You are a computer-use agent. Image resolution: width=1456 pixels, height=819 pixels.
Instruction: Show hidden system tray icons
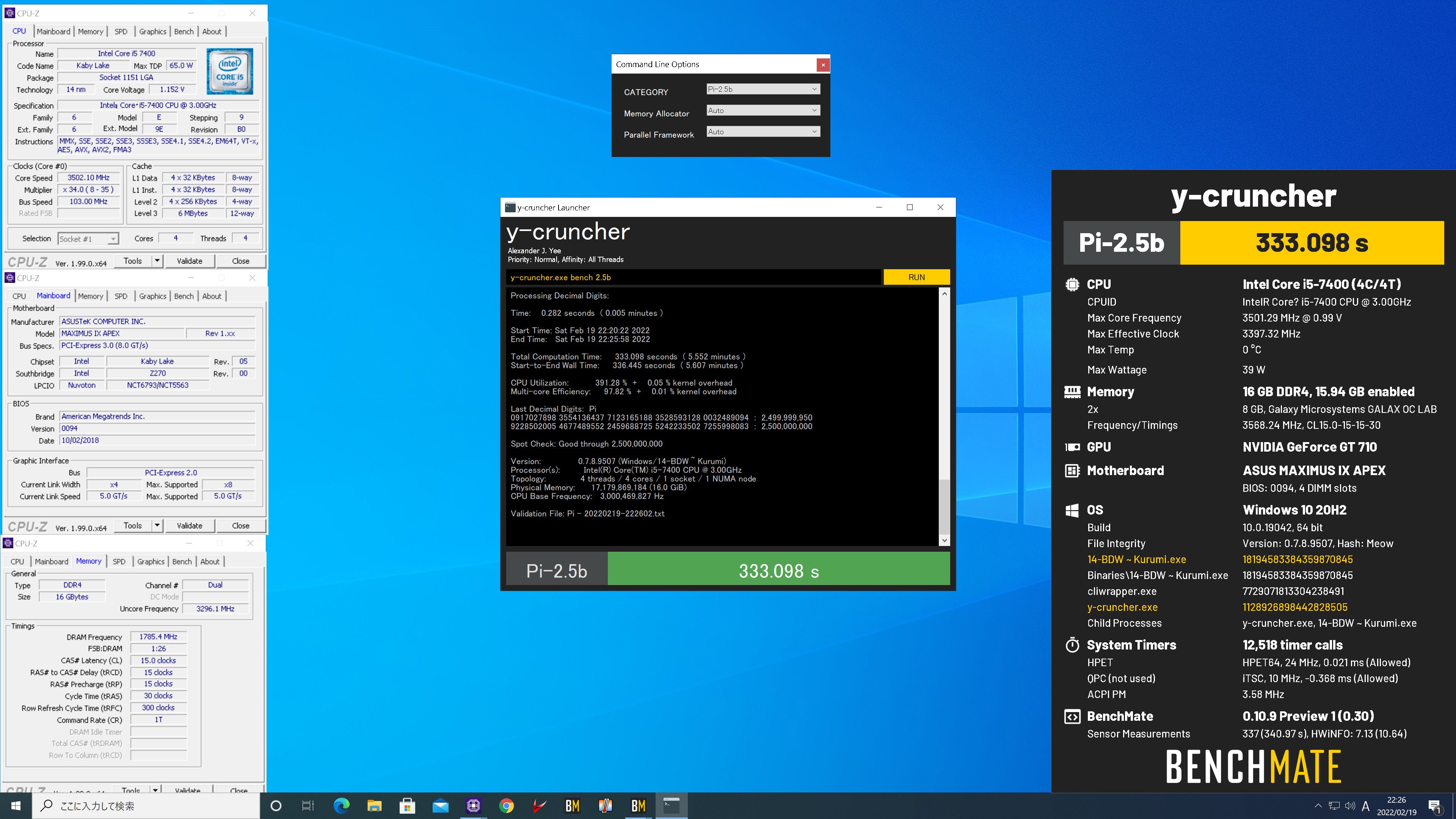click(x=1318, y=805)
